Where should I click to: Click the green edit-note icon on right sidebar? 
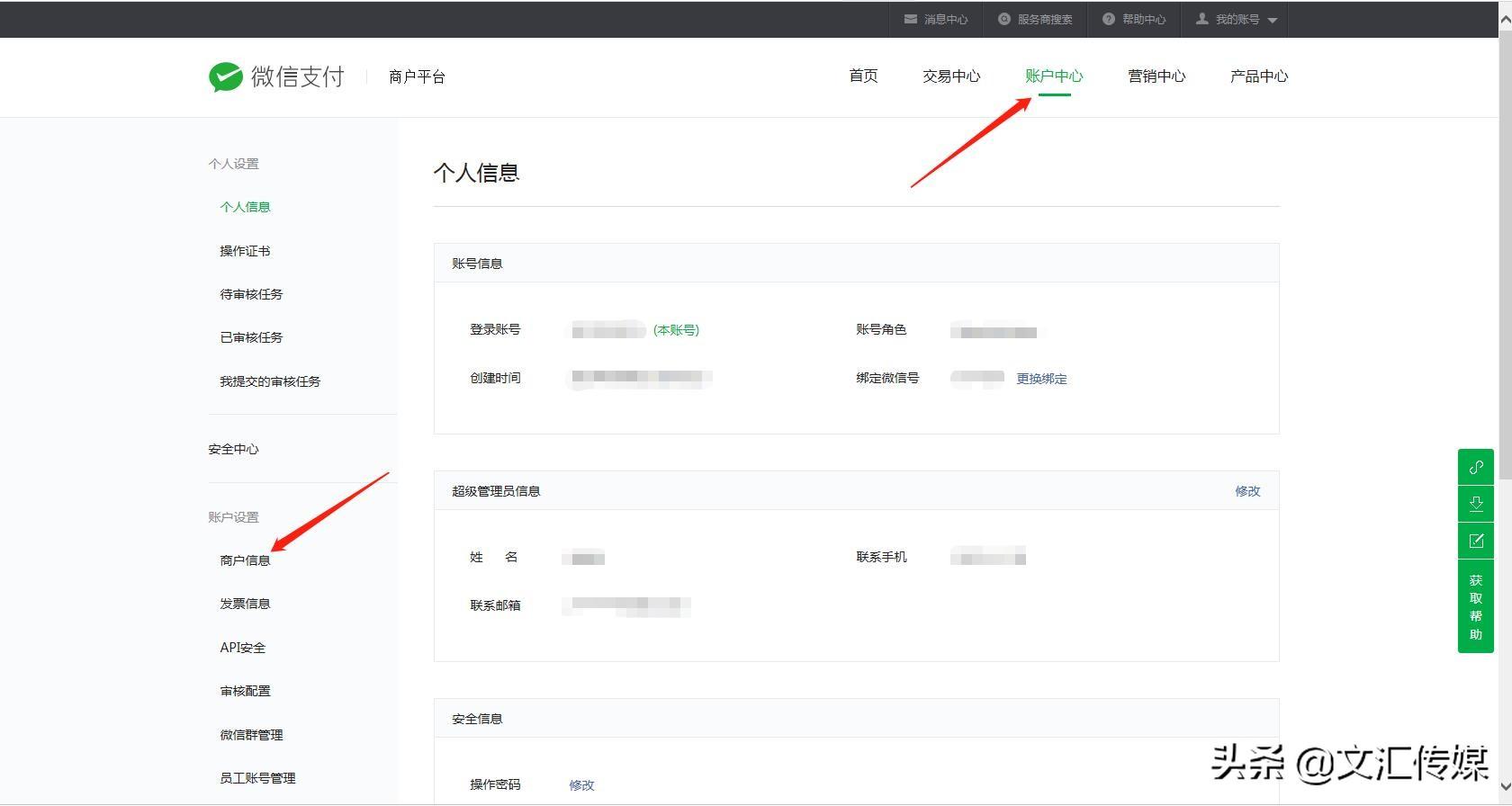click(1476, 541)
